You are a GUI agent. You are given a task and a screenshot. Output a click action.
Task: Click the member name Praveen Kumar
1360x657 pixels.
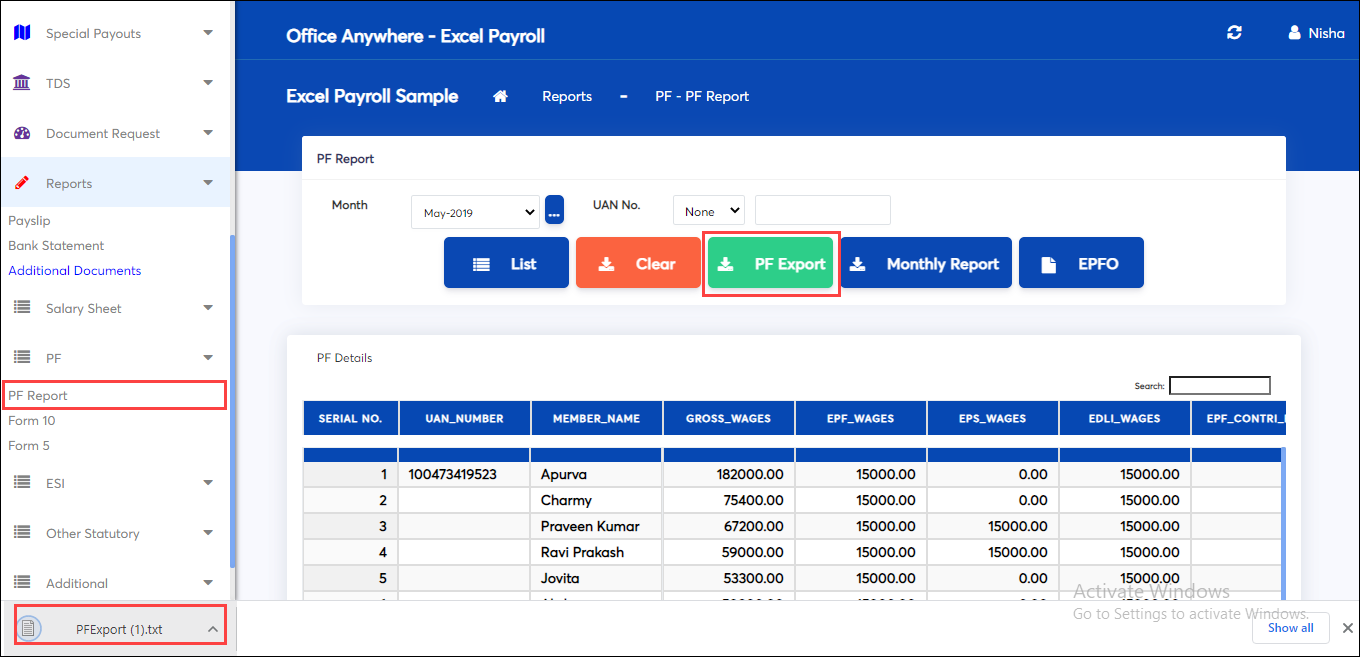pyautogui.click(x=590, y=526)
